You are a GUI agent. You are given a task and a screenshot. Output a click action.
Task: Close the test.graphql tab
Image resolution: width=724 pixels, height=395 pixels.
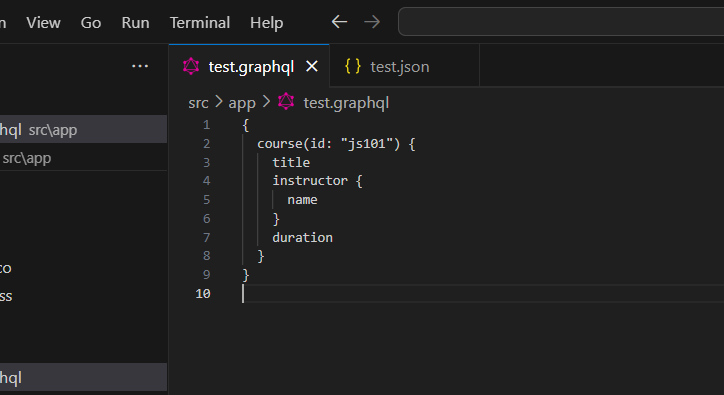click(x=312, y=67)
